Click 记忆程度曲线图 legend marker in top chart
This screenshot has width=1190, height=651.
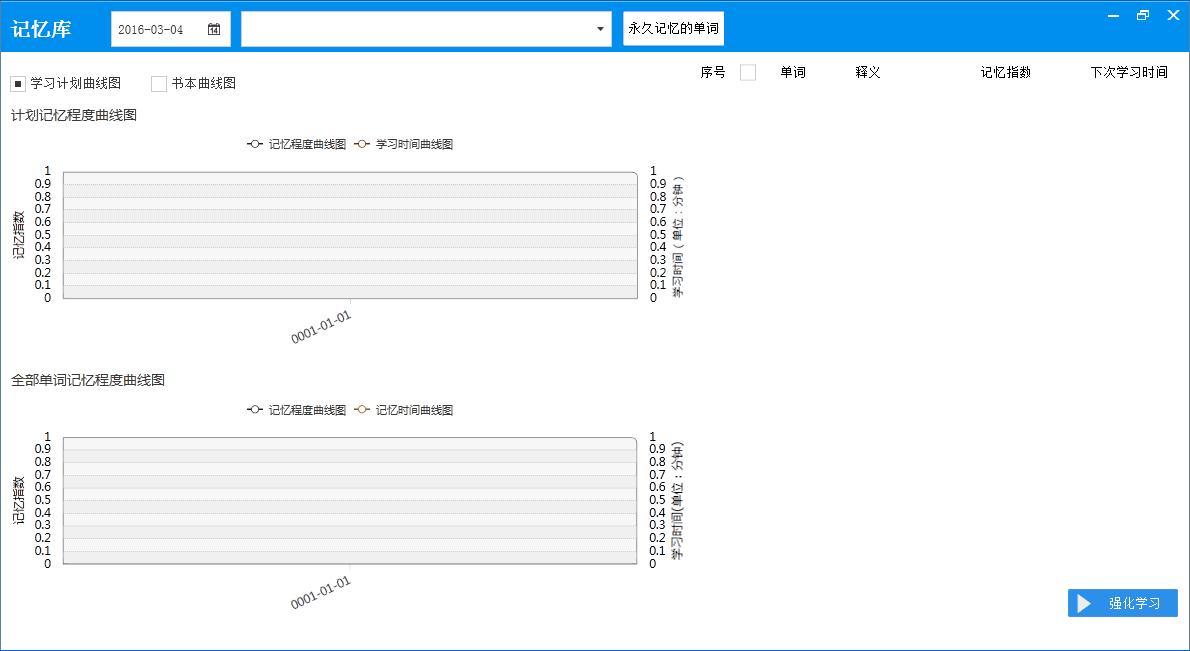pyautogui.click(x=256, y=144)
